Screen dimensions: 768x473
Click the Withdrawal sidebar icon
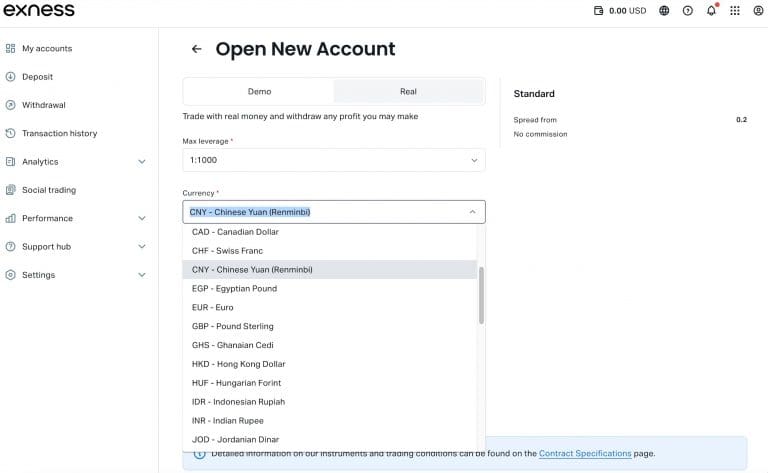tap(10, 105)
